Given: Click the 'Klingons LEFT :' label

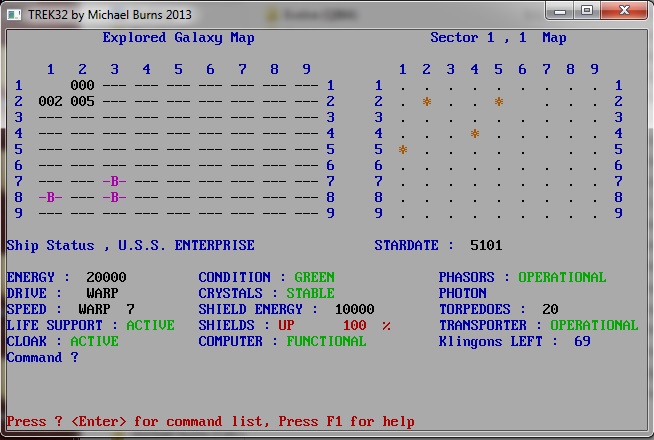Looking at the screenshot, I should point(498,342).
